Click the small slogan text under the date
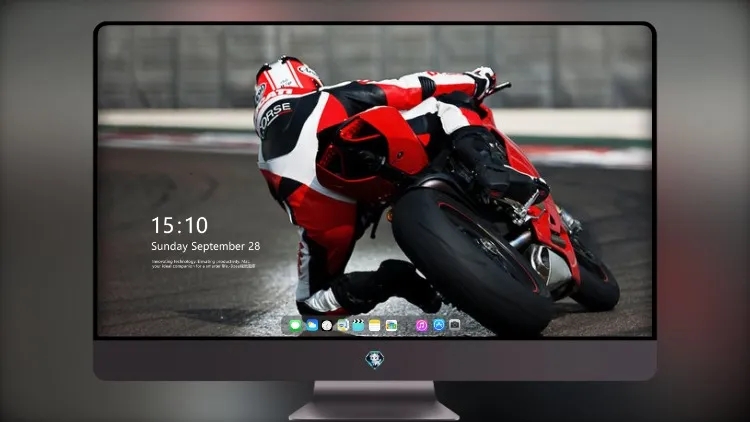750x422 pixels. (x=204, y=264)
